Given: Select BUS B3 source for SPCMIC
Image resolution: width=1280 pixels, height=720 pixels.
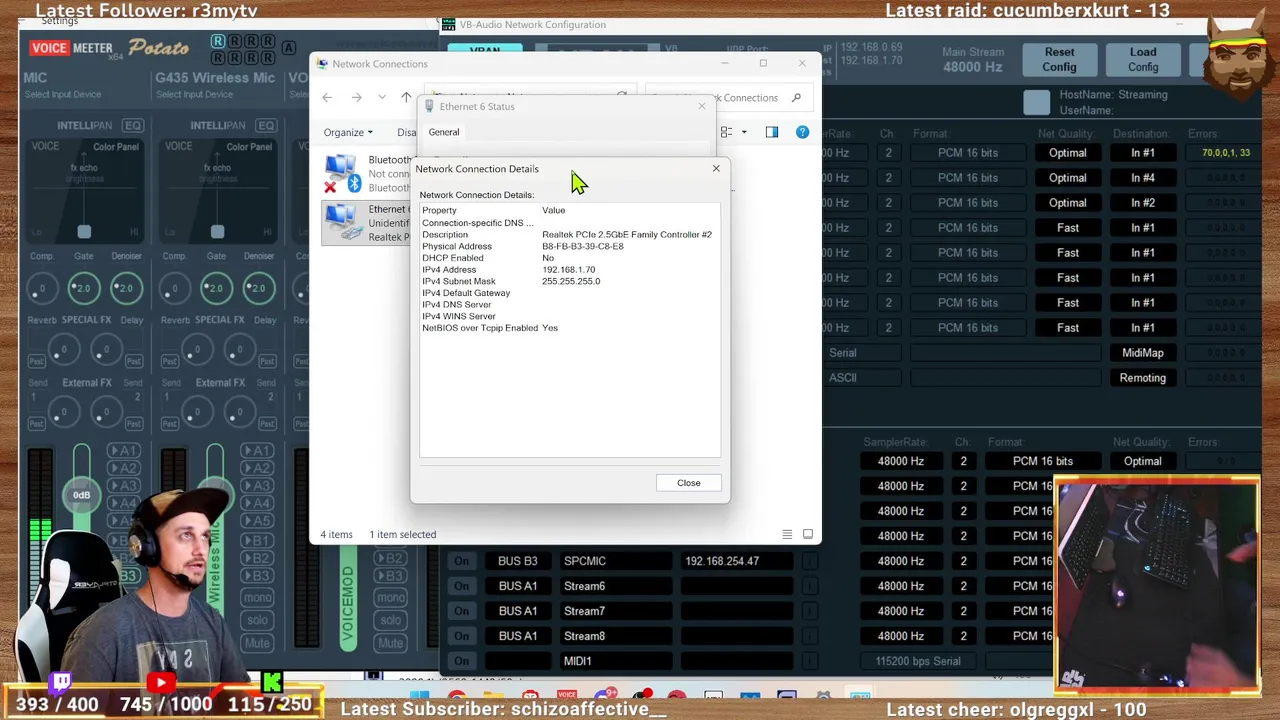Looking at the screenshot, I should (x=518, y=561).
